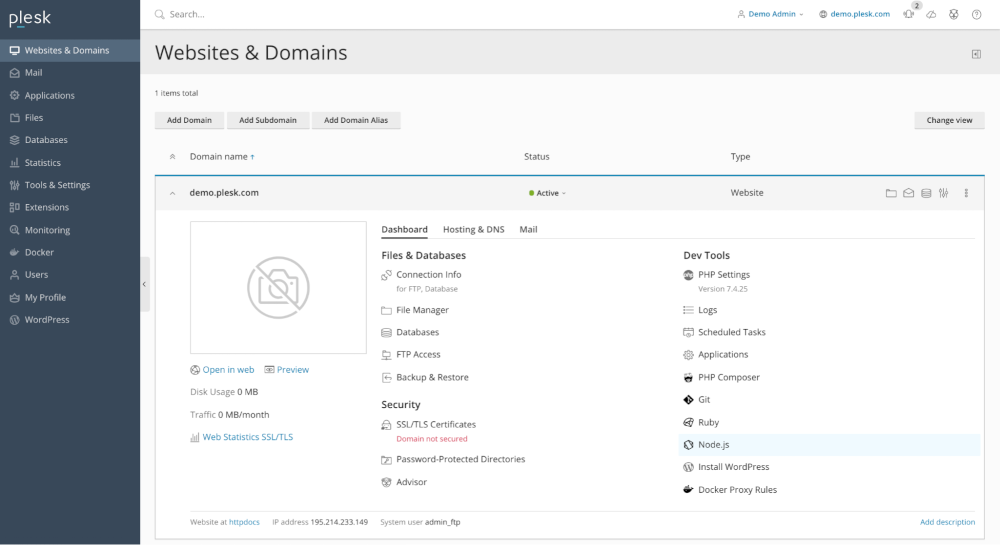Collapse the demo.plesk.com domain row chevron

(172, 193)
